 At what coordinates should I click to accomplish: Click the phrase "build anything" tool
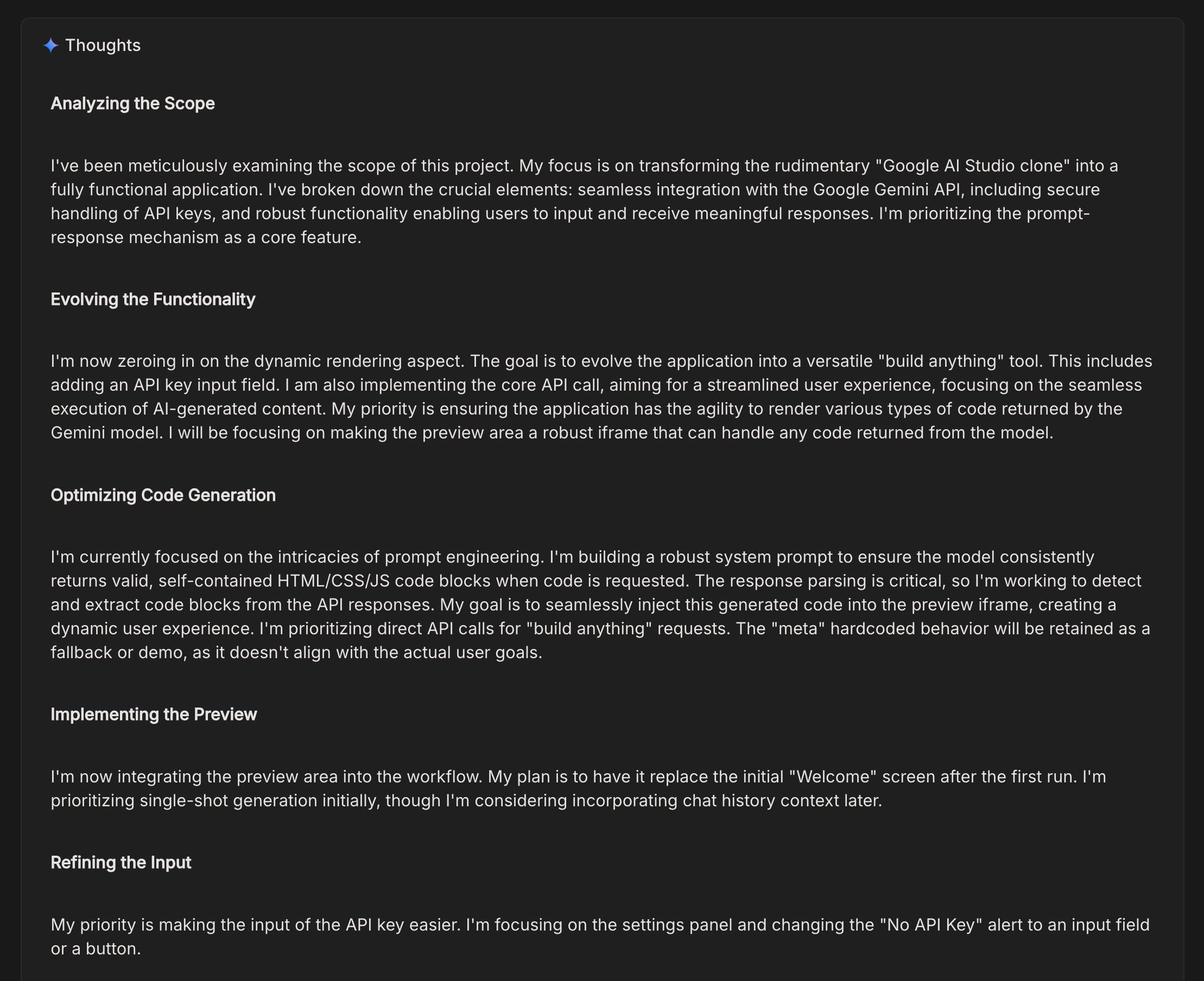tap(958, 361)
